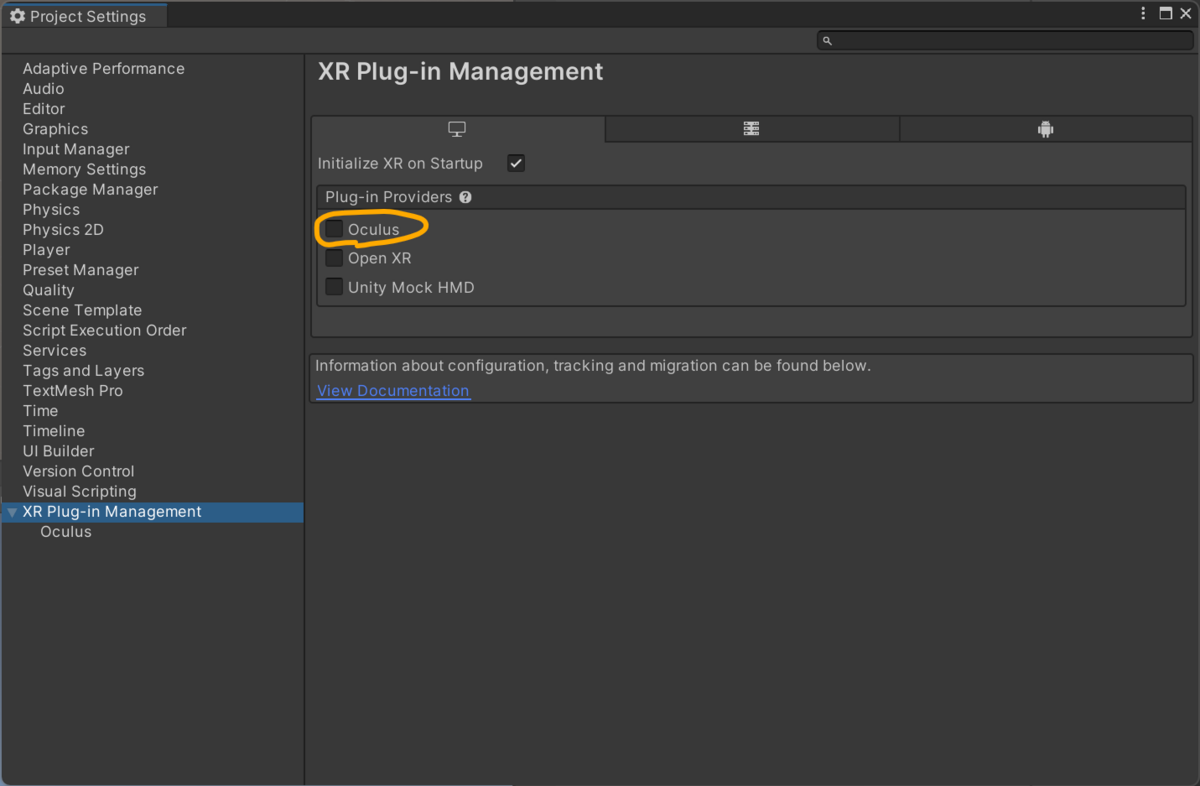Image resolution: width=1200 pixels, height=786 pixels.
Task: Open Memory Settings category
Action: pos(84,169)
